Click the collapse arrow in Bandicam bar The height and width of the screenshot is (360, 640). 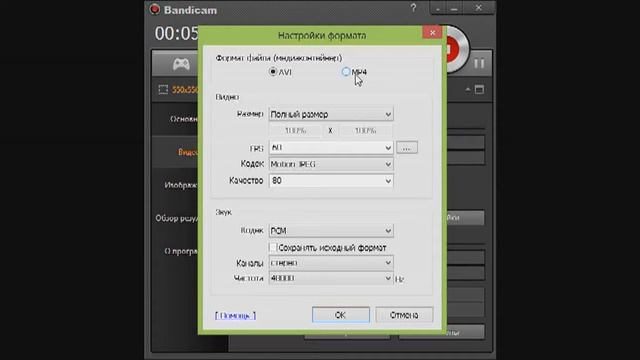tap(468, 90)
